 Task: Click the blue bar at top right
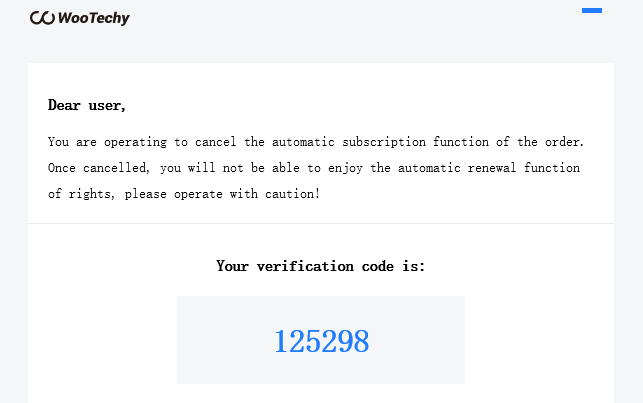click(592, 10)
